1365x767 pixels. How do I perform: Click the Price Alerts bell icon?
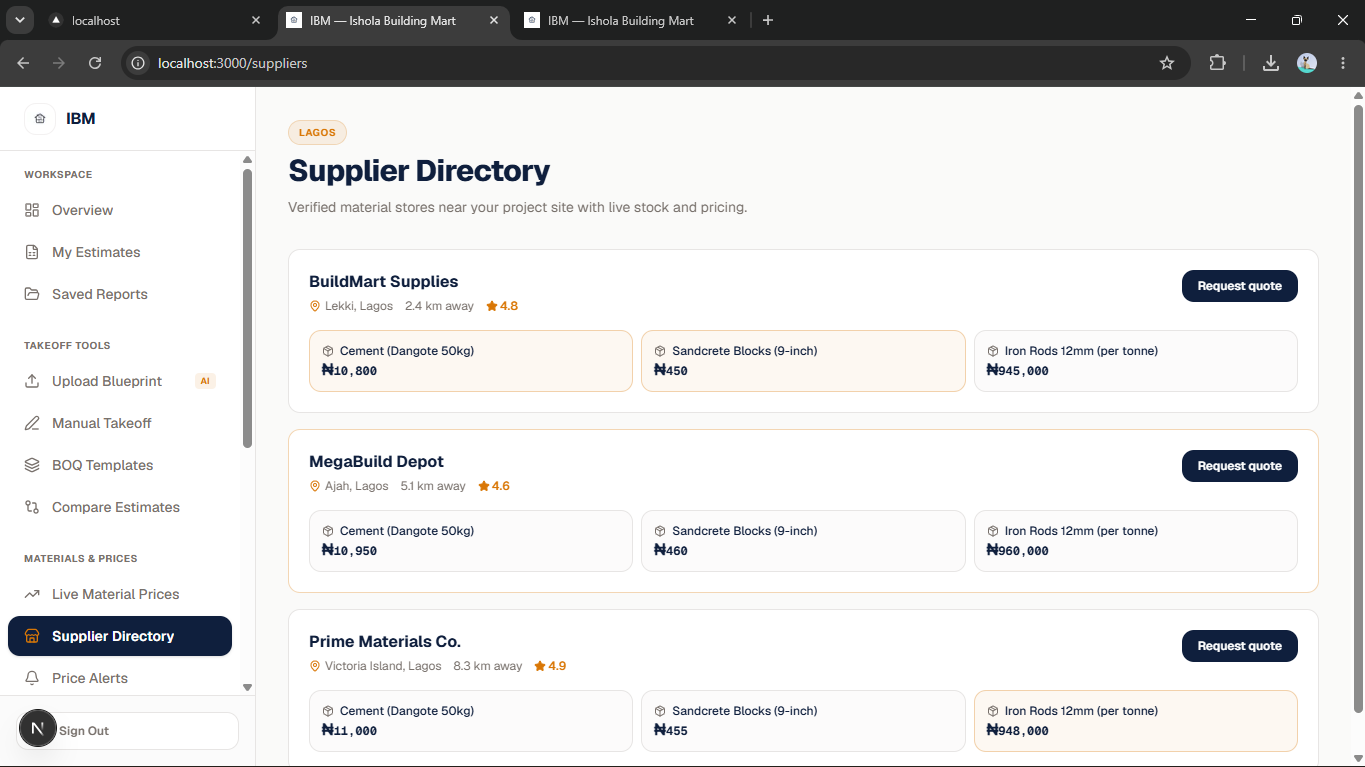pos(32,678)
